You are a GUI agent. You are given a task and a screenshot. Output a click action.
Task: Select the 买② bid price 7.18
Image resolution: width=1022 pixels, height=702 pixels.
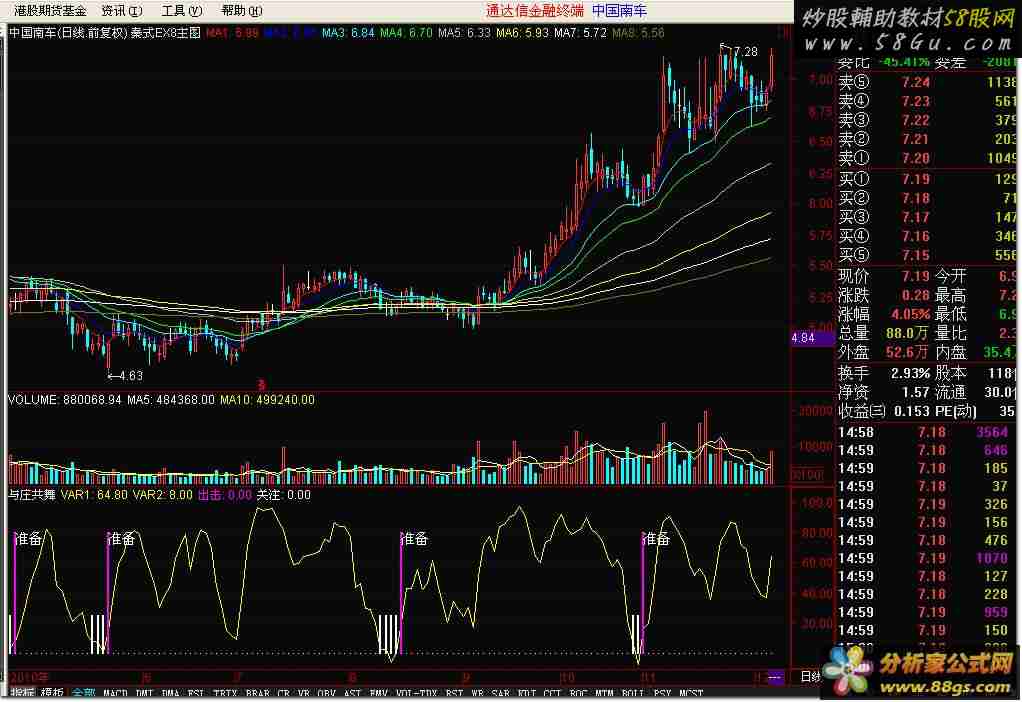916,198
